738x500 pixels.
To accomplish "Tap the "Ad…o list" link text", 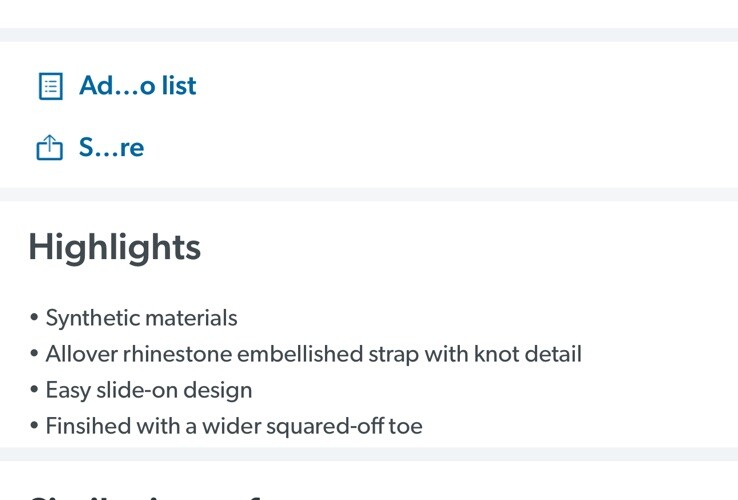I will coord(137,86).
